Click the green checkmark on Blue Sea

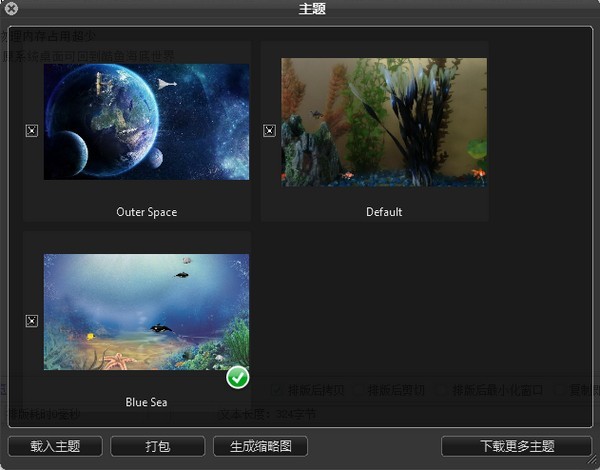coord(238,378)
